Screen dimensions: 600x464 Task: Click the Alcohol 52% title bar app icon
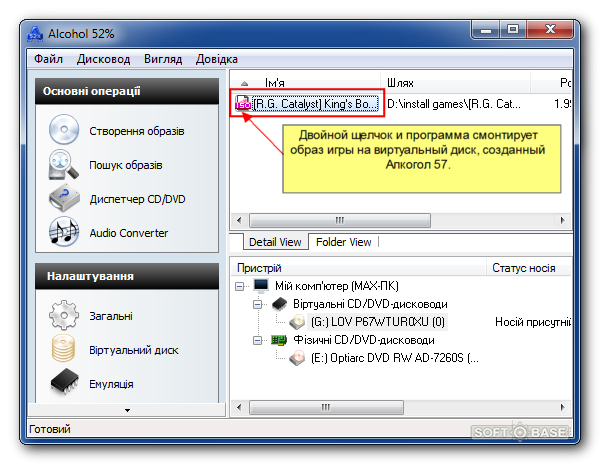35,34
